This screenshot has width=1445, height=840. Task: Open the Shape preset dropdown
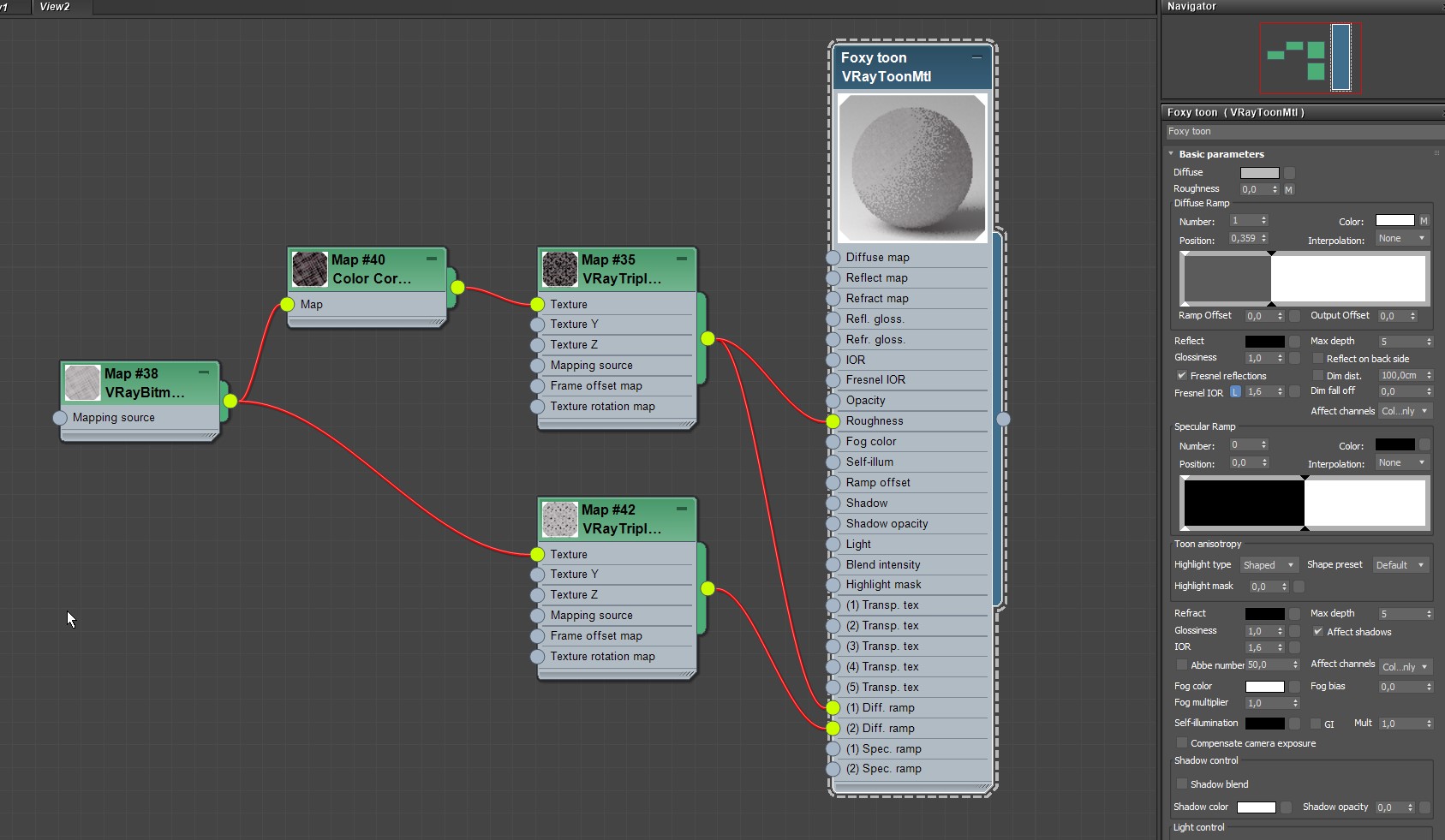pyautogui.click(x=1400, y=565)
